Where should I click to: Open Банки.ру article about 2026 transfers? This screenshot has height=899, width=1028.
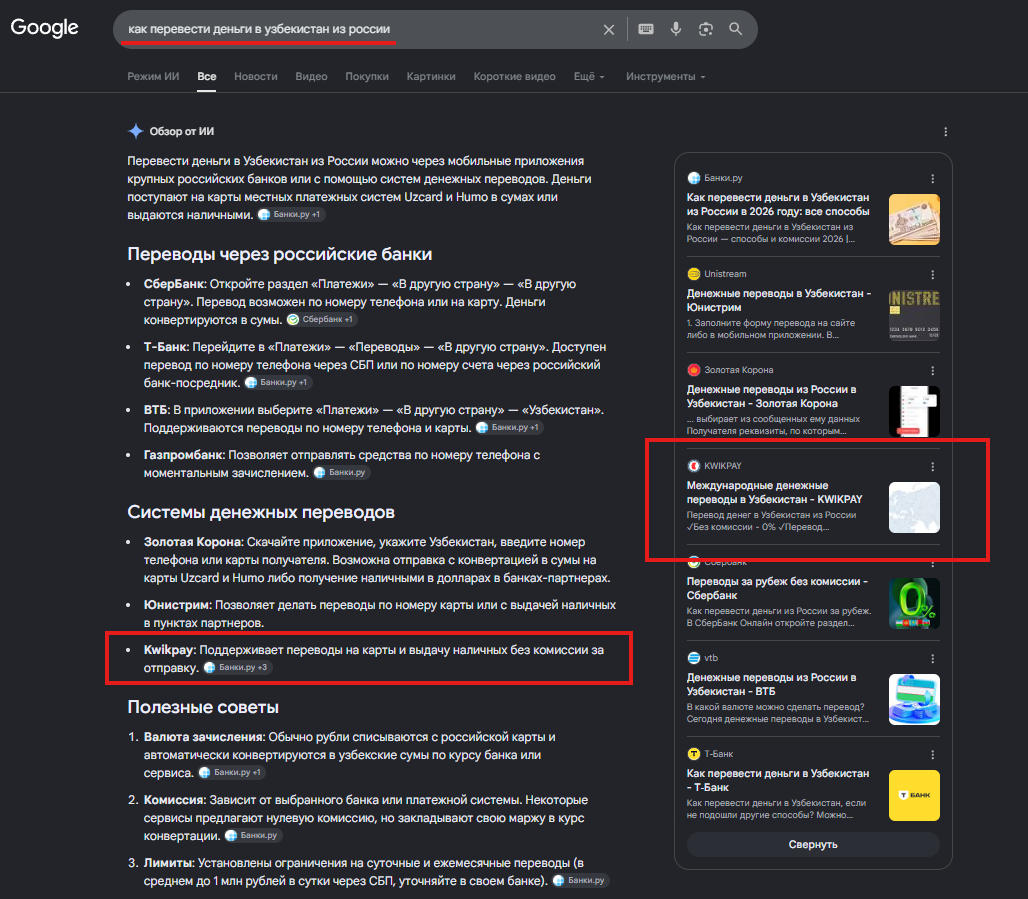[778, 204]
